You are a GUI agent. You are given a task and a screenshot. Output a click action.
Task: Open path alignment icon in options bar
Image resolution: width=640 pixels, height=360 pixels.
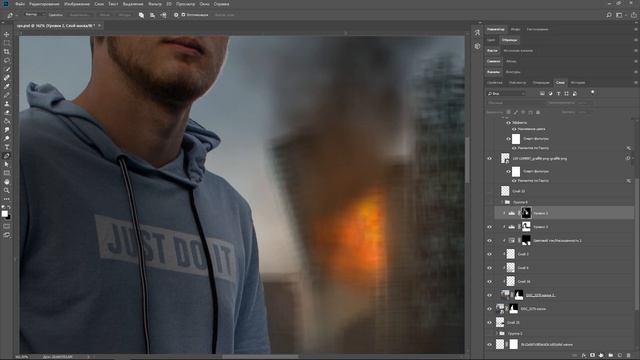pos(152,15)
